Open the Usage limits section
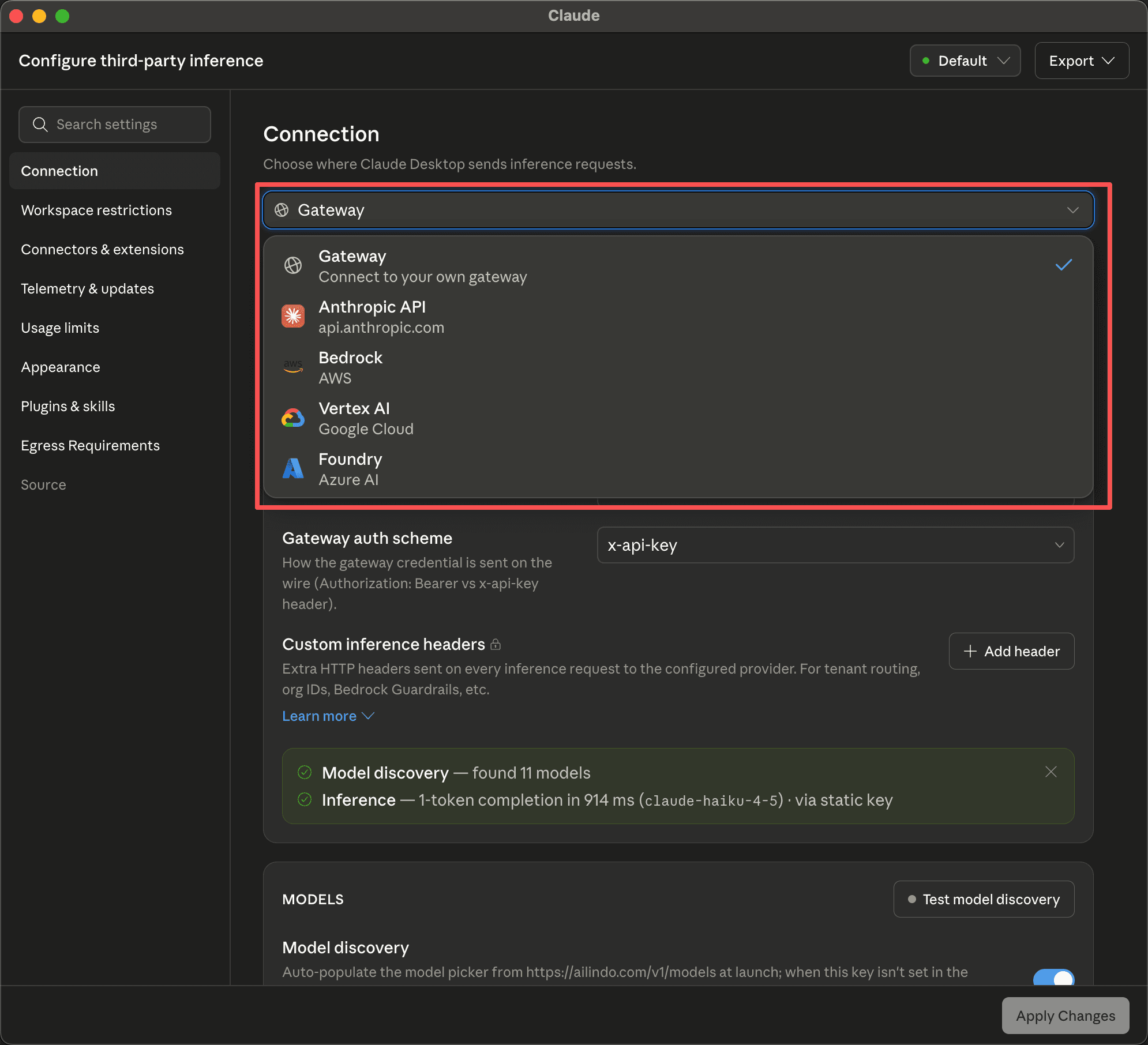Viewport: 1148px width, 1045px height. pos(115,328)
